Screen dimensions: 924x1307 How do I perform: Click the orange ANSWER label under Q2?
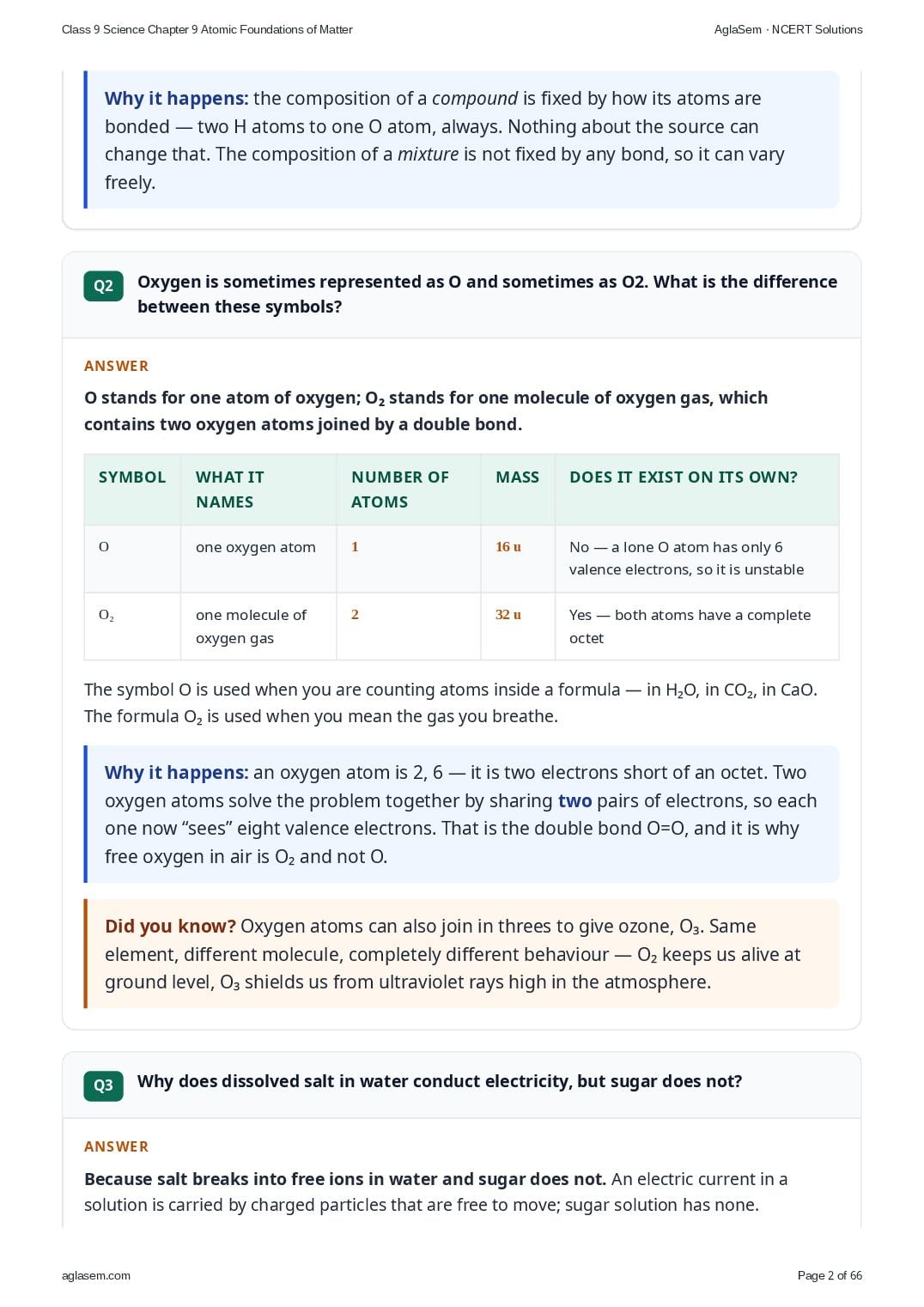pos(117,366)
